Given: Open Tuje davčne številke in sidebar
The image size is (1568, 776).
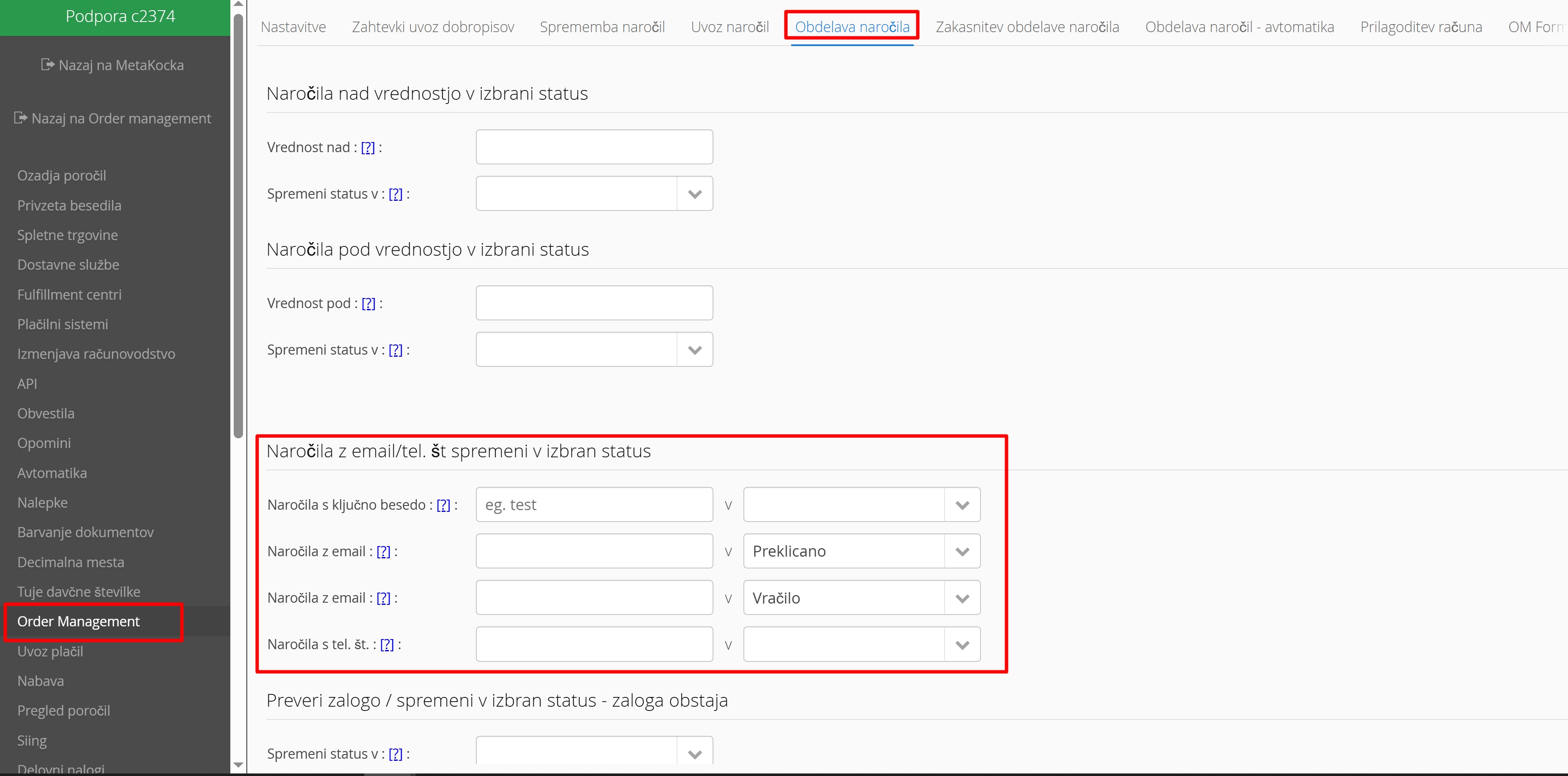Looking at the screenshot, I should coord(79,592).
